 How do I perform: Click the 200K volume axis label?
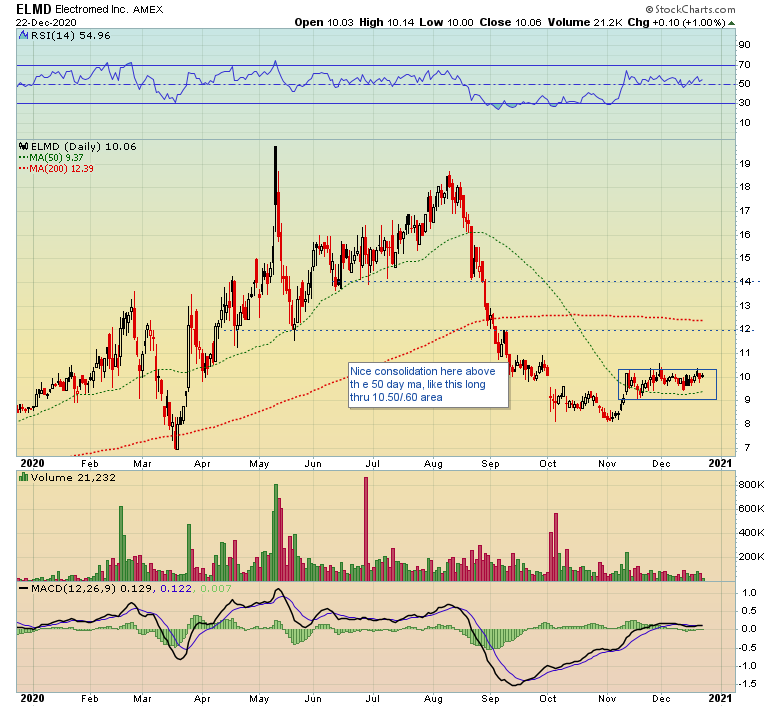(x=752, y=556)
